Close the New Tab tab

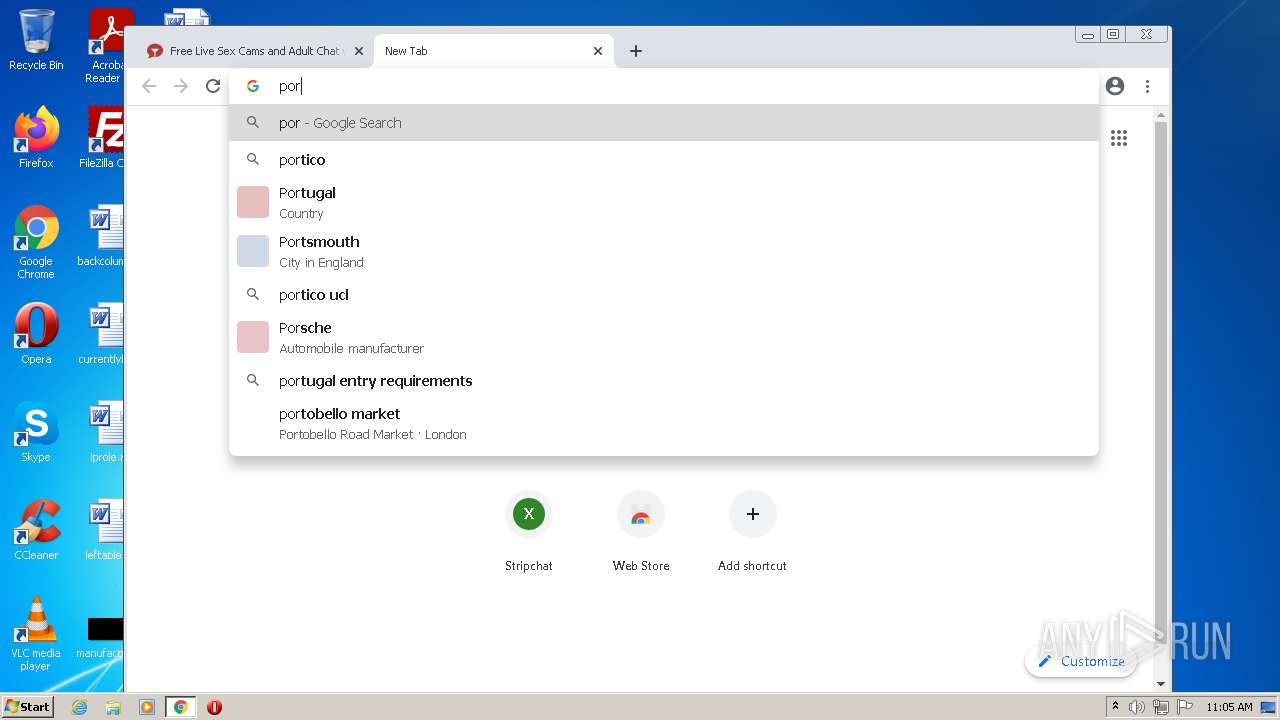(x=598, y=51)
